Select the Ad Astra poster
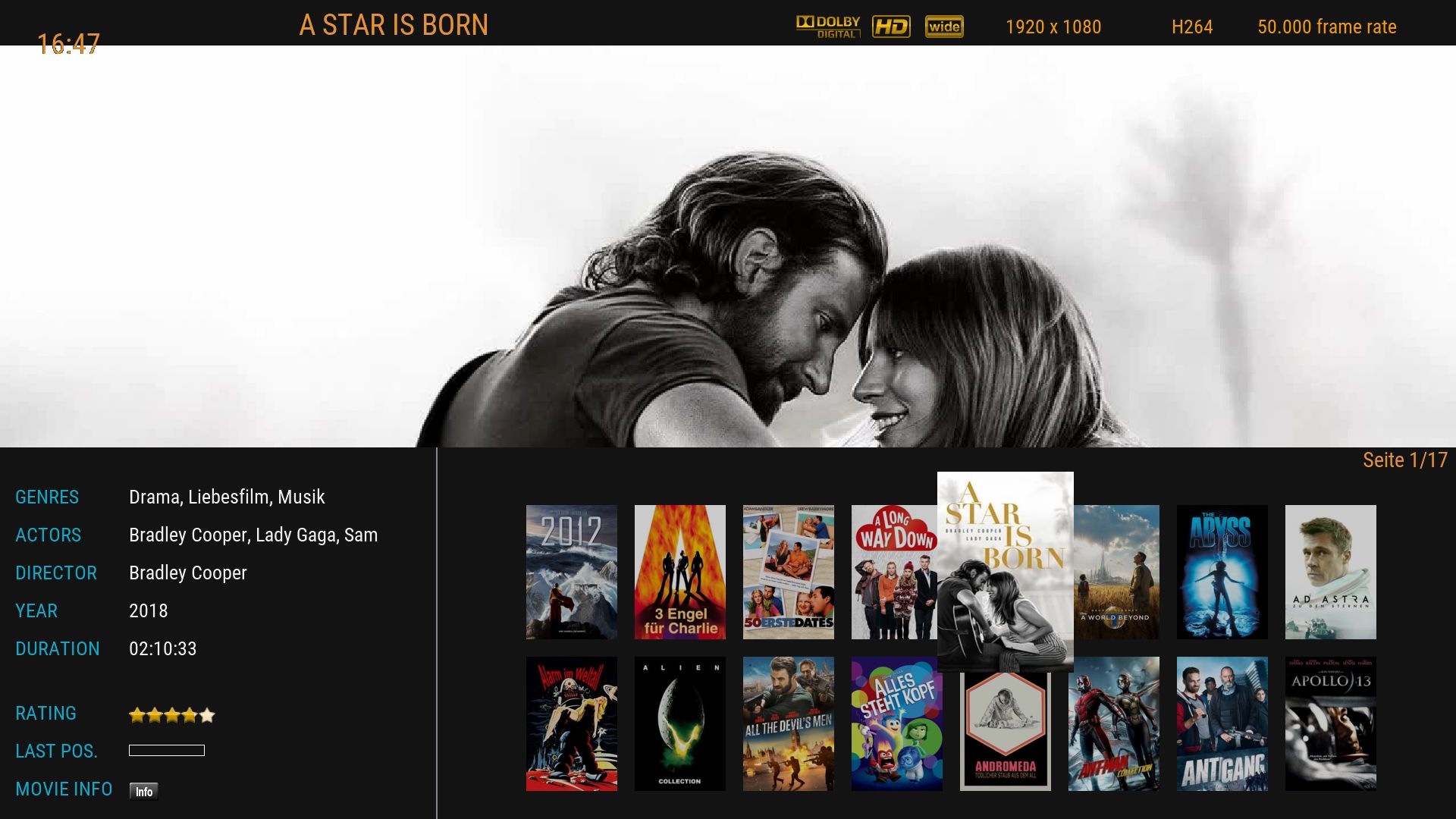This screenshot has height=819, width=1456. click(1330, 572)
